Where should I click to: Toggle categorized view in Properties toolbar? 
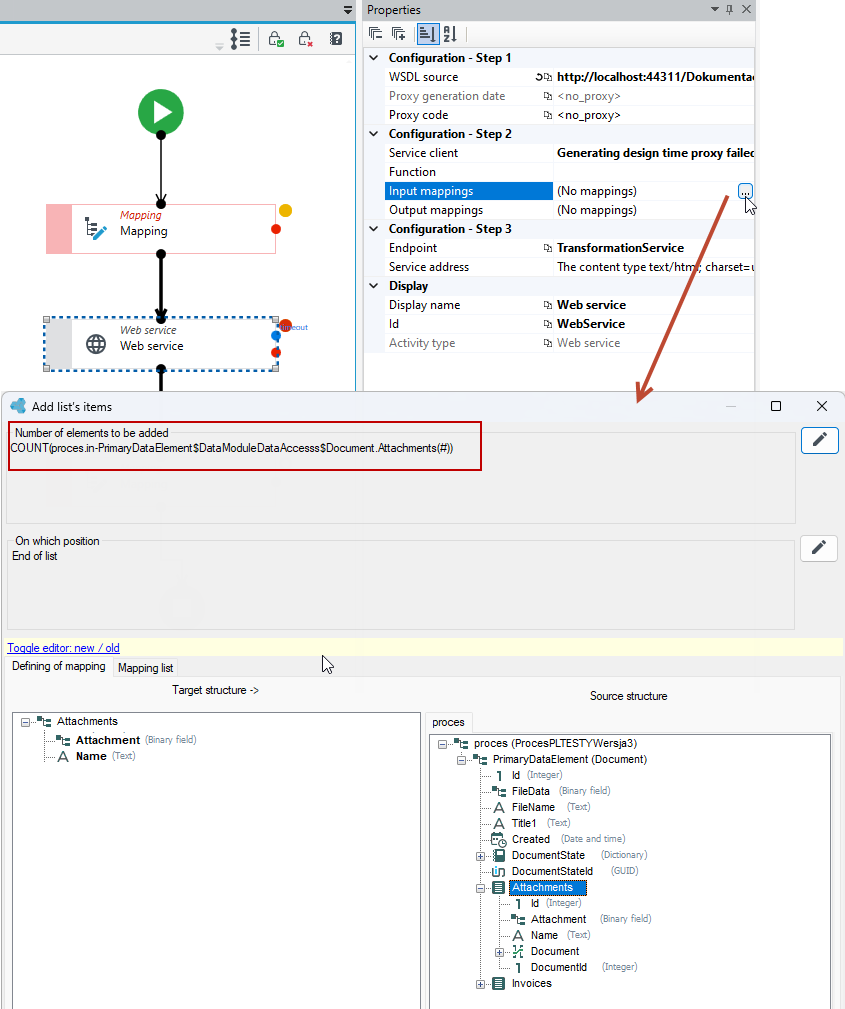point(427,33)
